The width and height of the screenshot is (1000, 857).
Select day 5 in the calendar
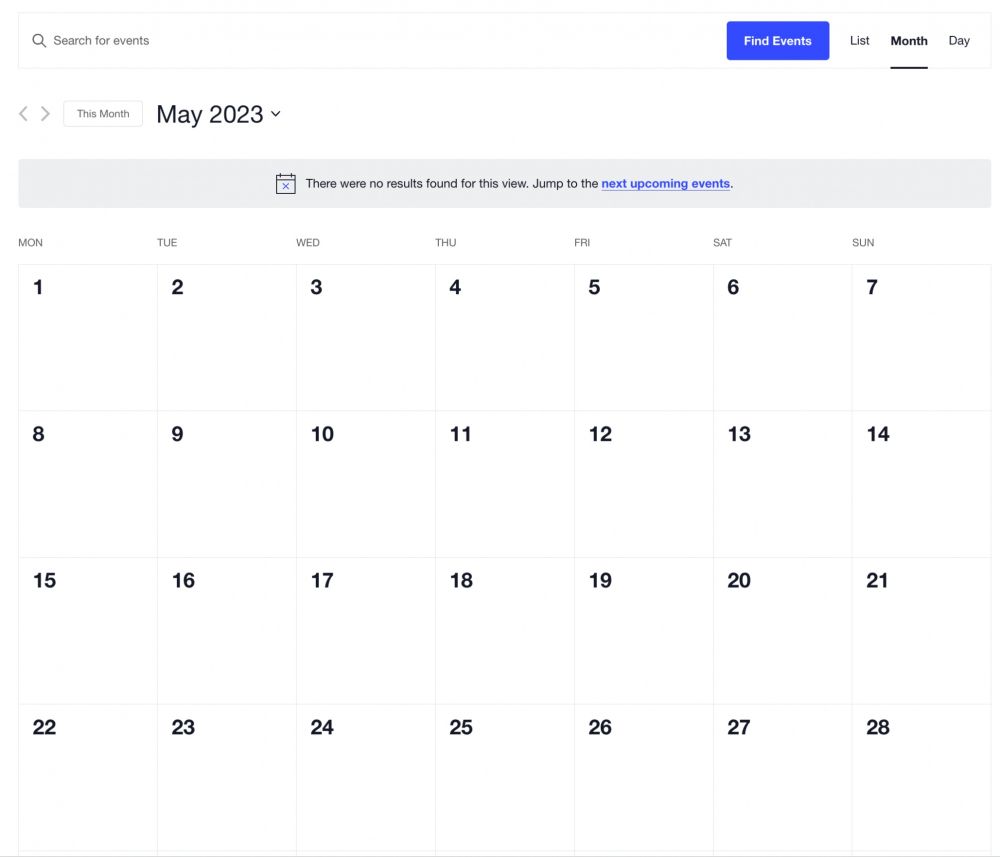(594, 288)
